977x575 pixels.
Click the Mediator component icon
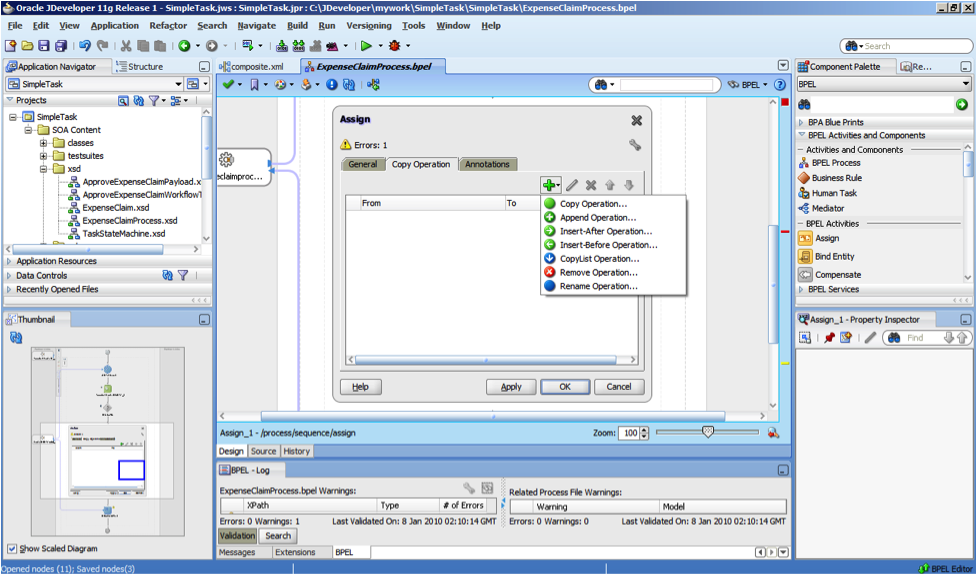[805, 208]
